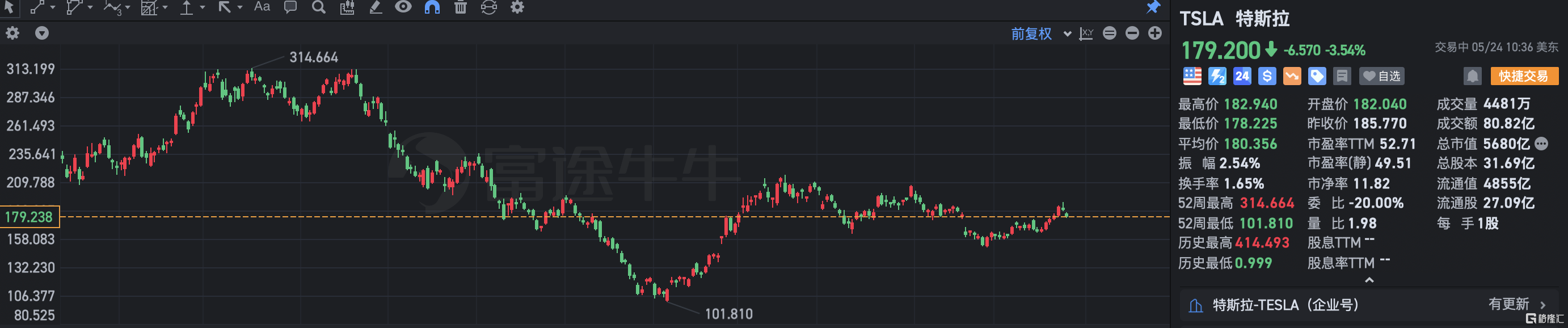Click the price alert bell icon
1568x328 pixels.
tap(1472, 76)
